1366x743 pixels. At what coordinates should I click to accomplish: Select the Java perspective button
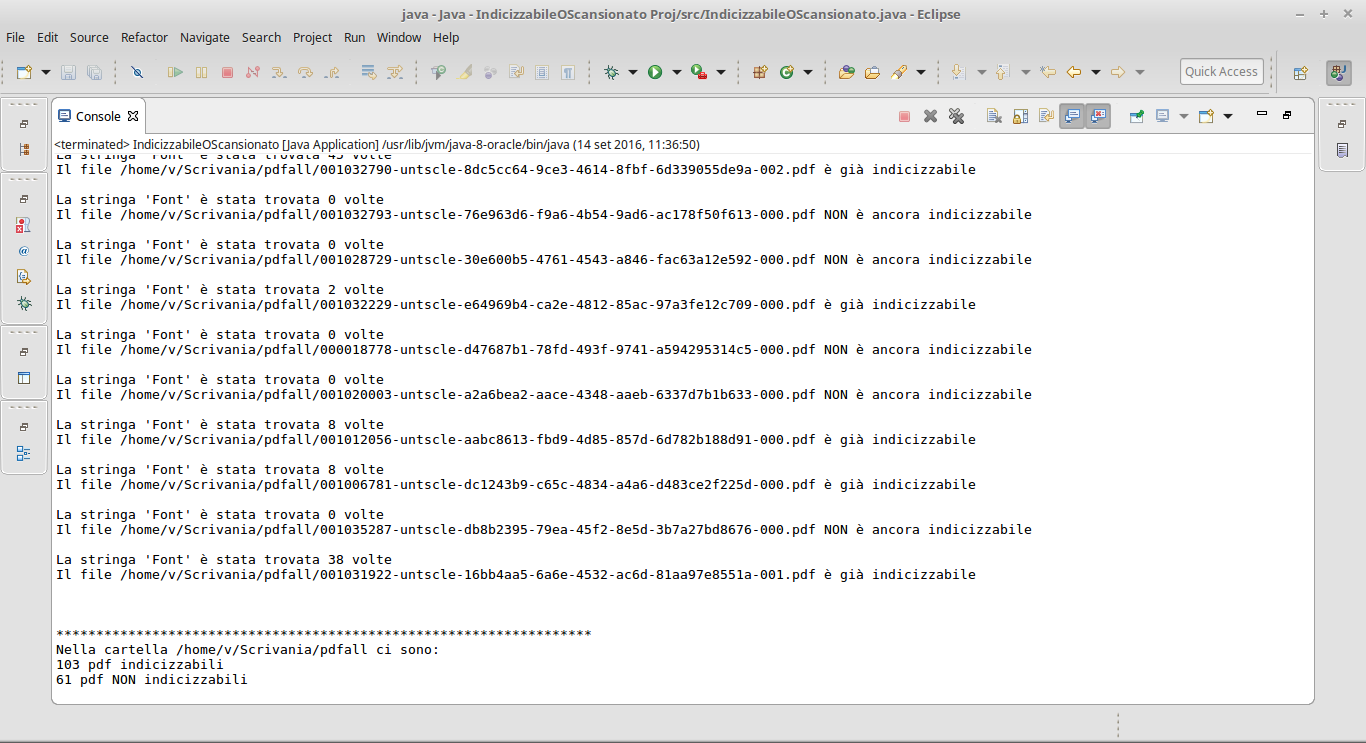(x=1338, y=72)
